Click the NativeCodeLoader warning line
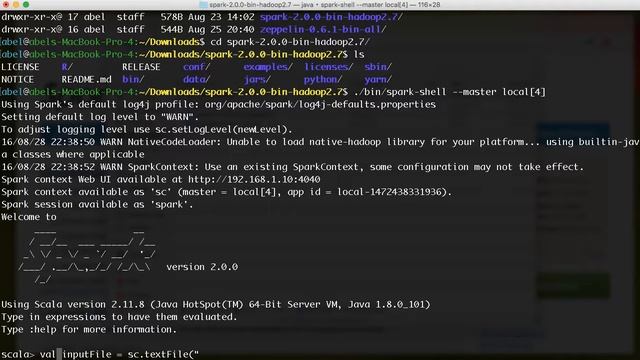This screenshot has width=640, height=360. 320,142
